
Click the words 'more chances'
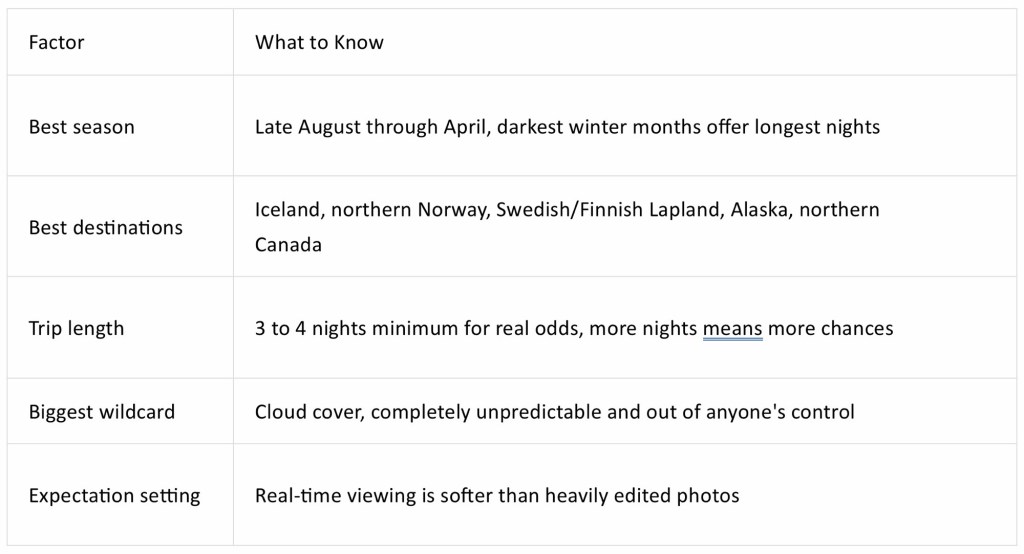pos(830,328)
